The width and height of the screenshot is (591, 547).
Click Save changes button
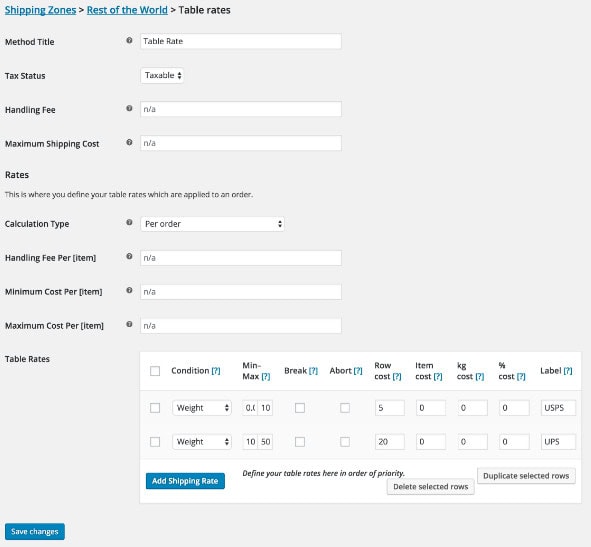coord(35,532)
